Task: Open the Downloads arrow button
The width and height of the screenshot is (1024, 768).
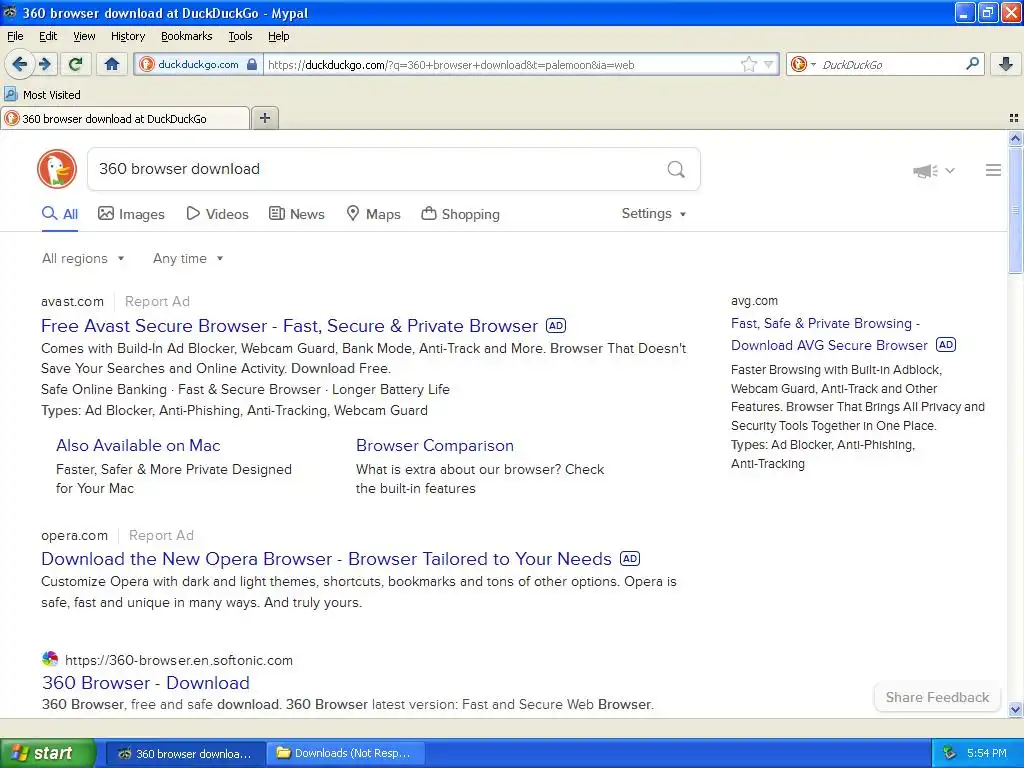Action: coord(1006,64)
